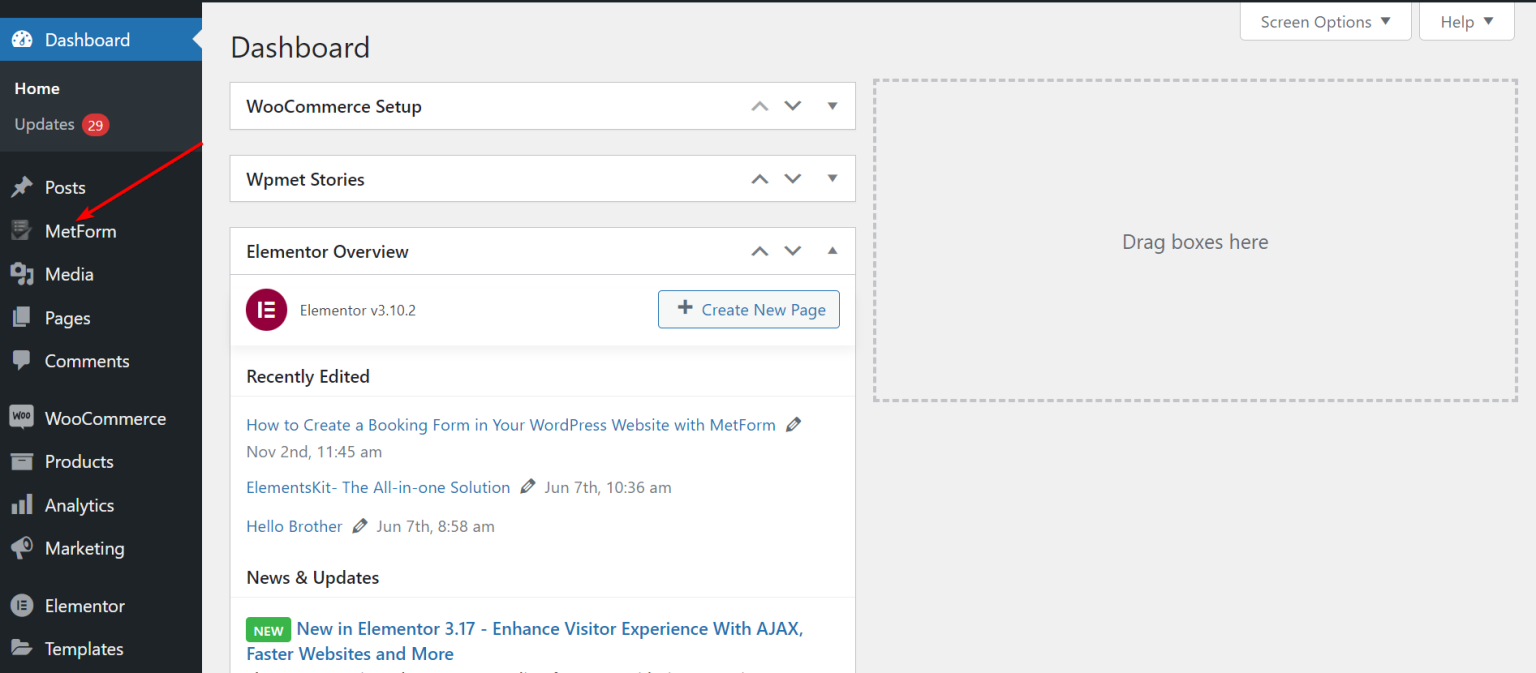1536x673 pixels.
Task: Click the WooCommerce logo icon in sidebar
Action: pyautogui.click(x=21, y=418)
